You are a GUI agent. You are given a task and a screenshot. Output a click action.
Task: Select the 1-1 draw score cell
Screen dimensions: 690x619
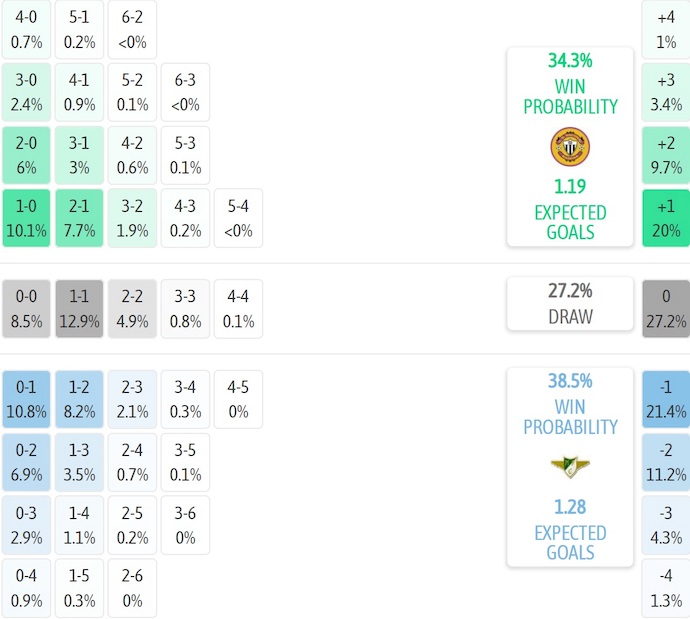tap(80, 308)
